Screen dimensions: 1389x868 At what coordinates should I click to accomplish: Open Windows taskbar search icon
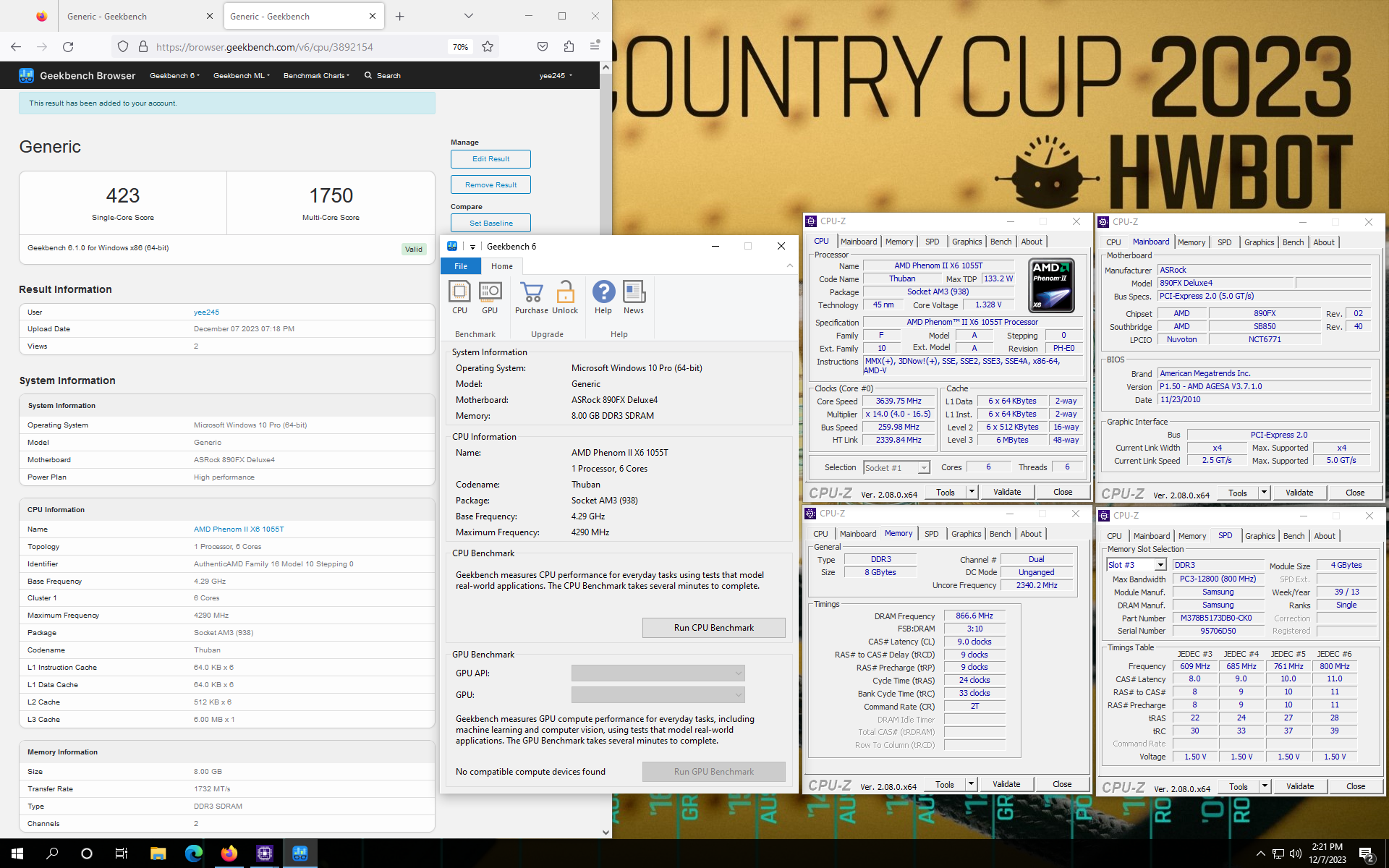pos(52,854)
